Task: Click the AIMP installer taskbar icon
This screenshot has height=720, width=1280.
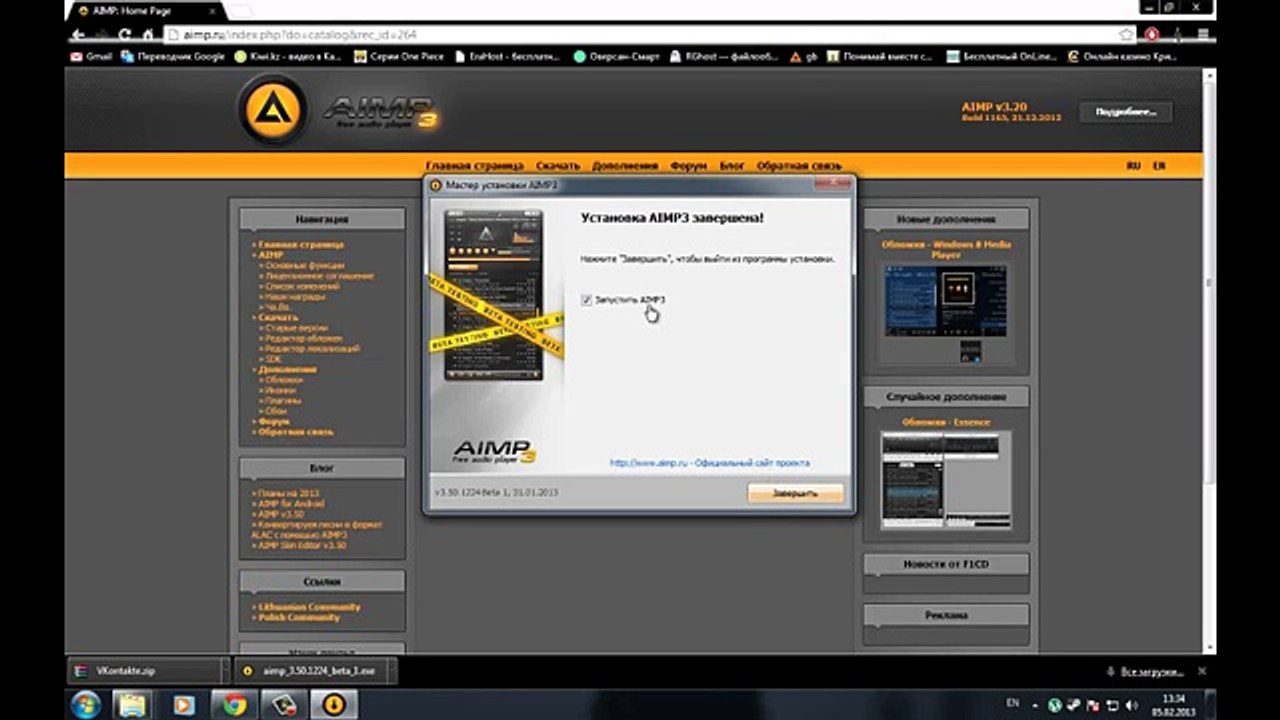Action: pyautogui.click(x=333, y=704)
